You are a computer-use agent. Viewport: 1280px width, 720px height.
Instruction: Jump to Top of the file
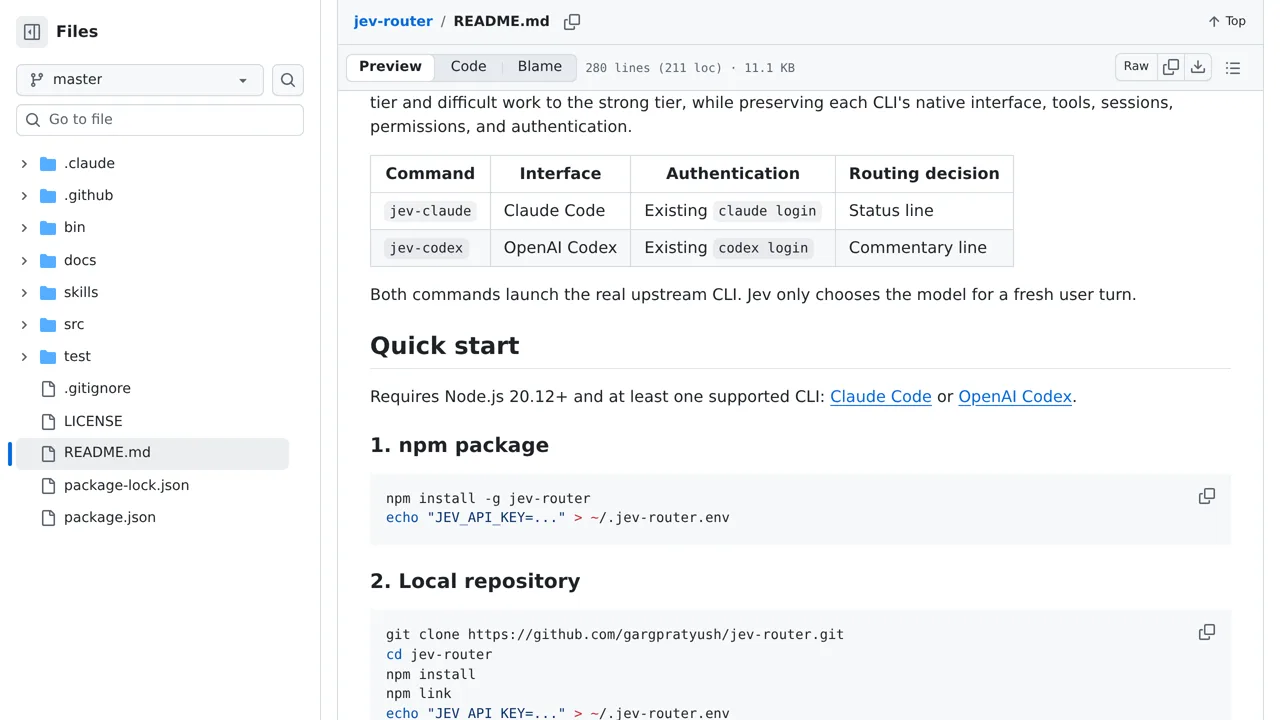[x=1226, y=21]
